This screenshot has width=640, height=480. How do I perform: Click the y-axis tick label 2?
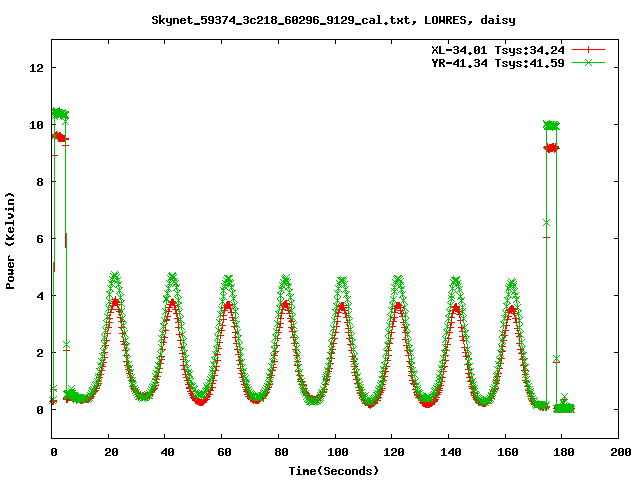40,353
